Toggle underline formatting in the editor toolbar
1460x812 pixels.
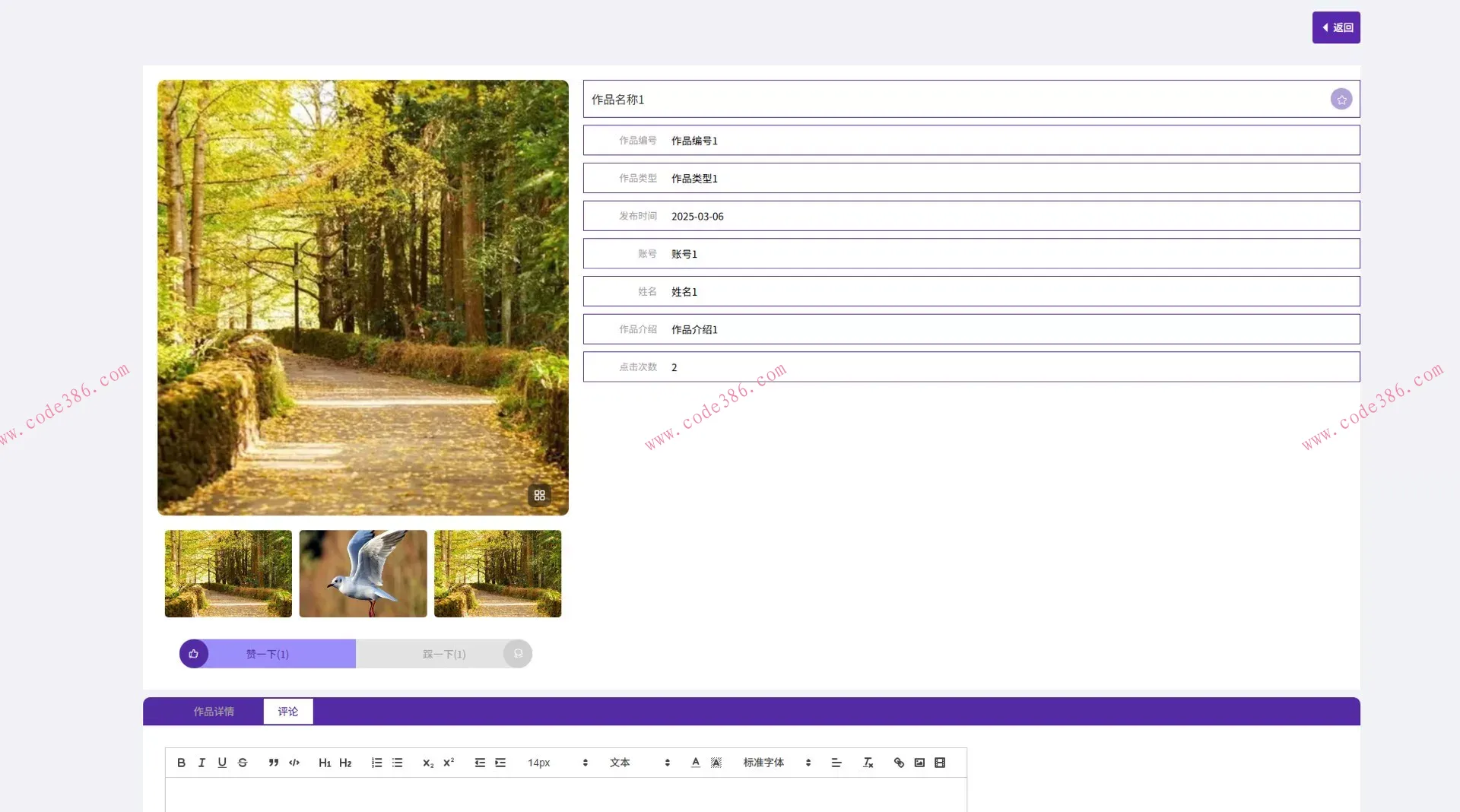pos(222,763)
